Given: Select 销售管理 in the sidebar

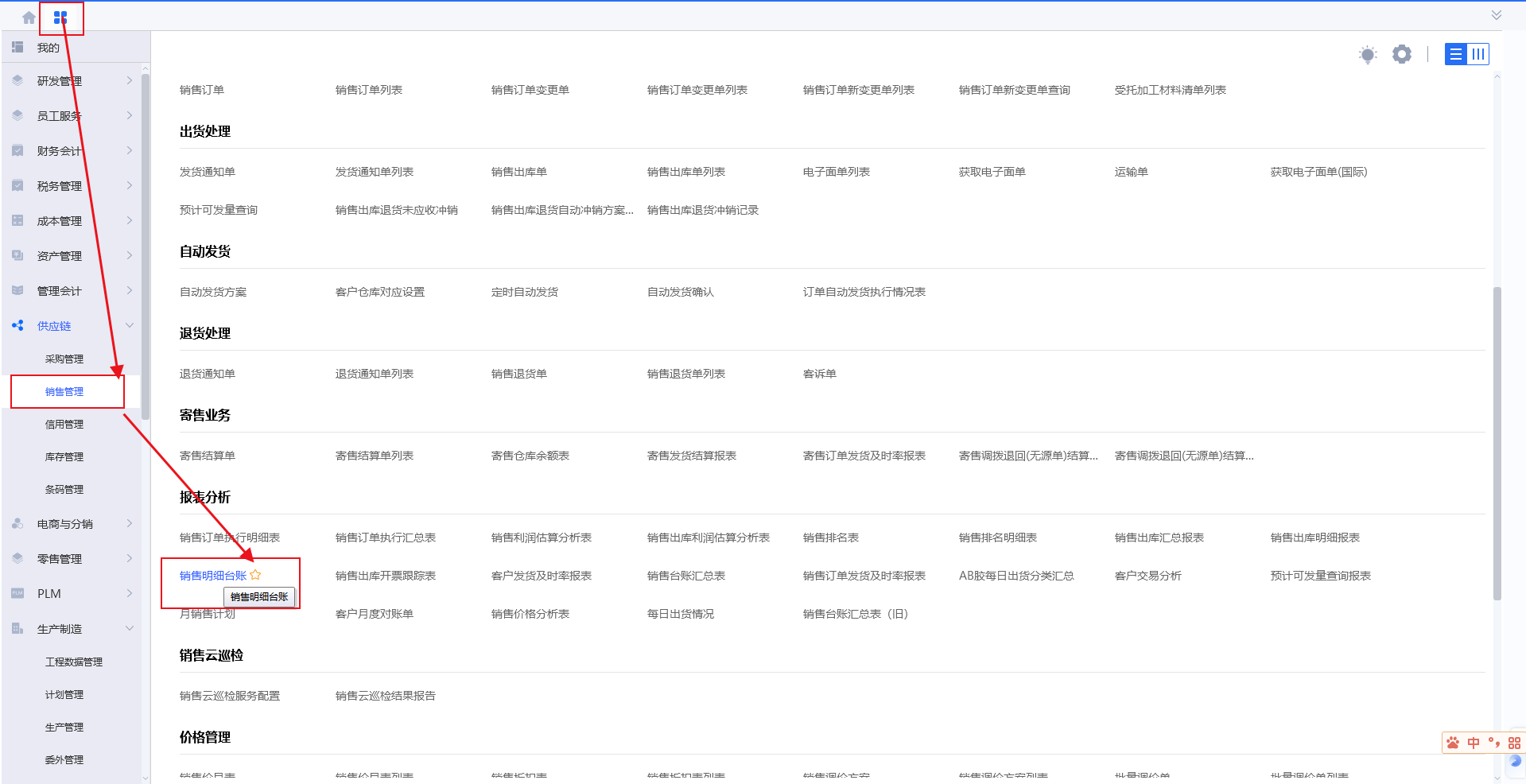Looking at the screenshot, I should (64, 392).
